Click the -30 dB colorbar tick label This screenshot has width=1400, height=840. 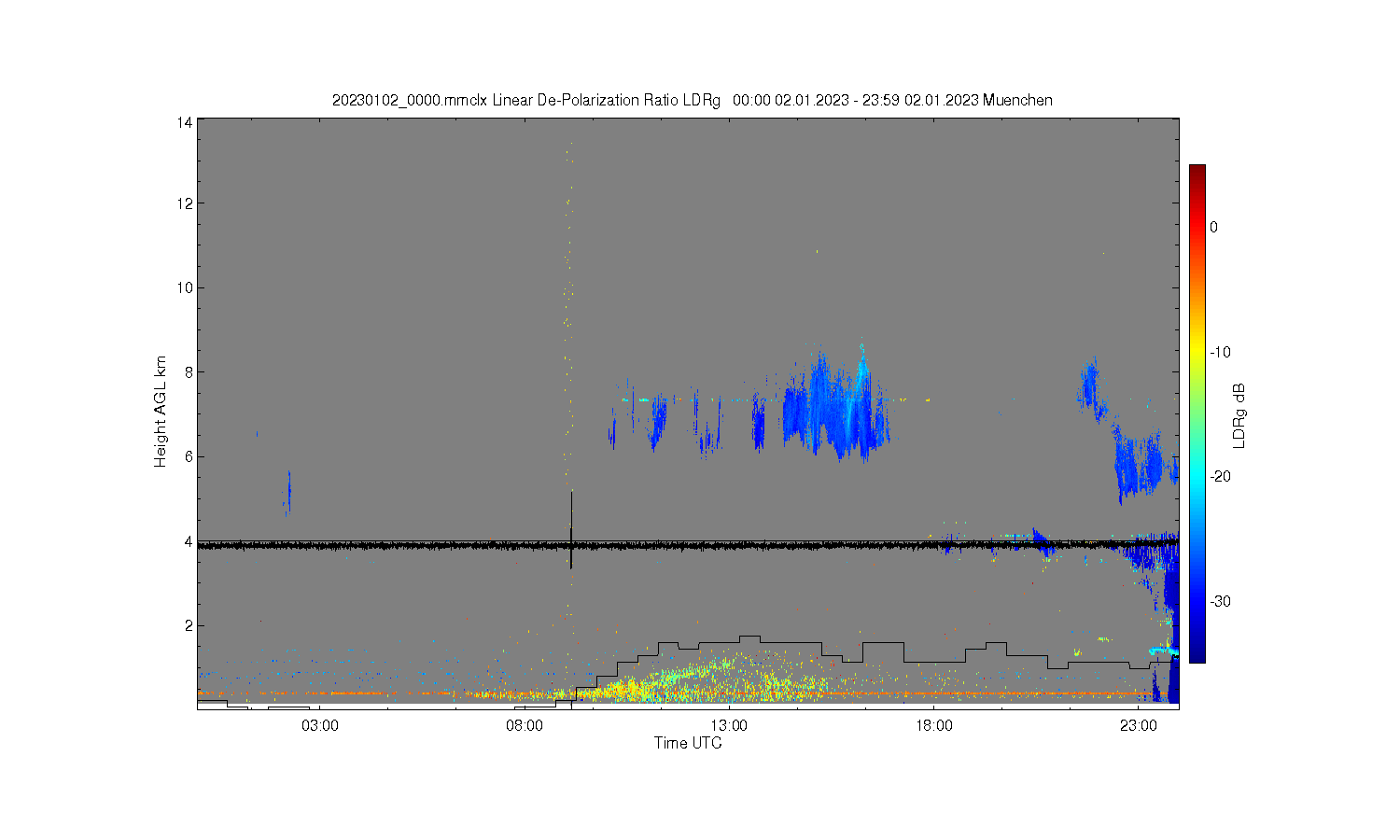click(1220, 601)
